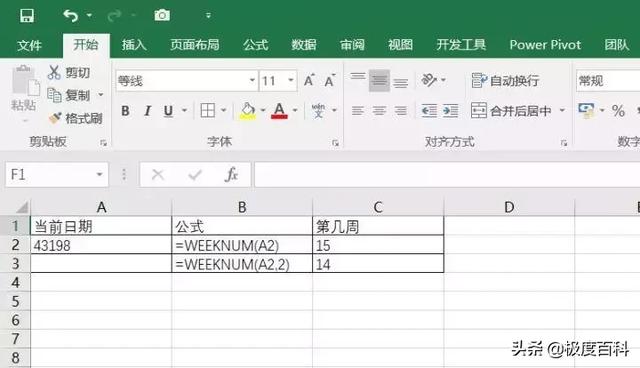Switch to the 数据 tab
The width and height of the screenshot is (640, 368).
coord(304,44)
